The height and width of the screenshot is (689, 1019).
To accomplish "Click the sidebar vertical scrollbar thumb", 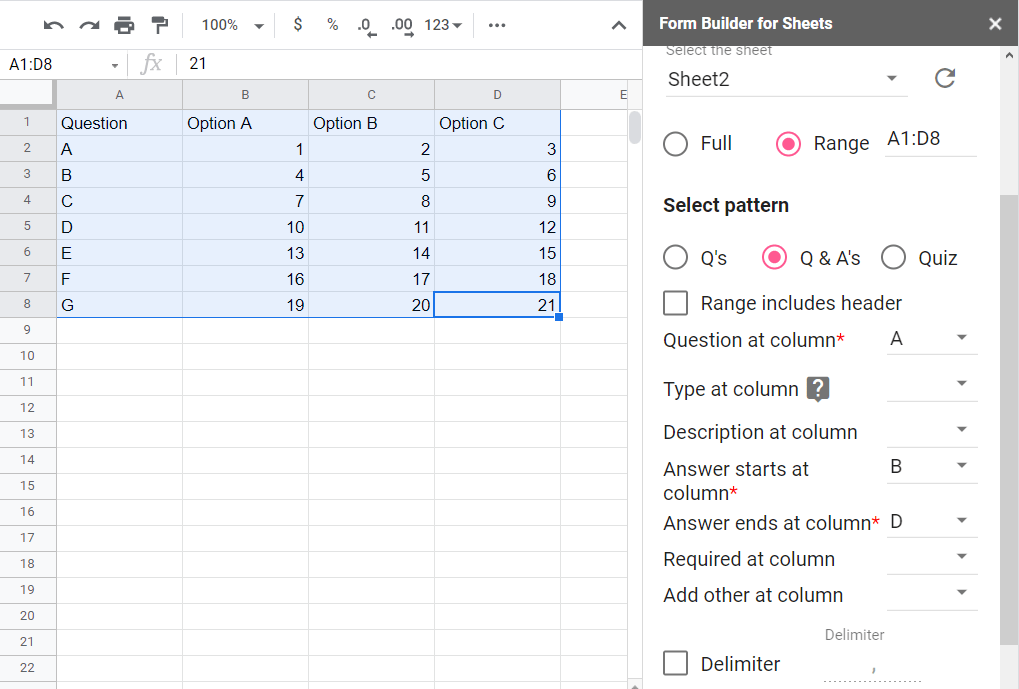I will coord(1009,419).
